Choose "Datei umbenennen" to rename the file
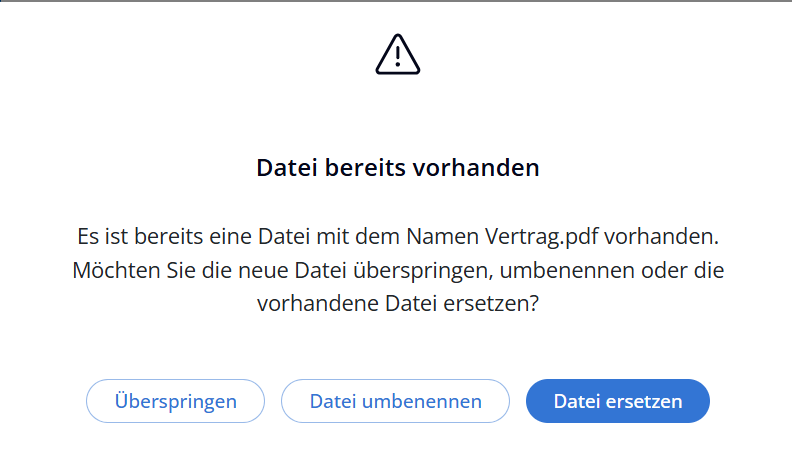The image size is (792, 462). click(x=396, y=401)
